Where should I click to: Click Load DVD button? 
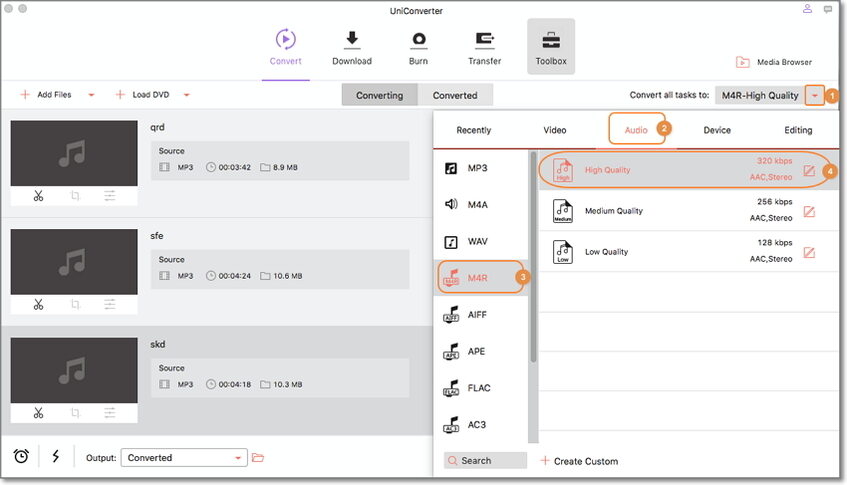tap(143, 95)
